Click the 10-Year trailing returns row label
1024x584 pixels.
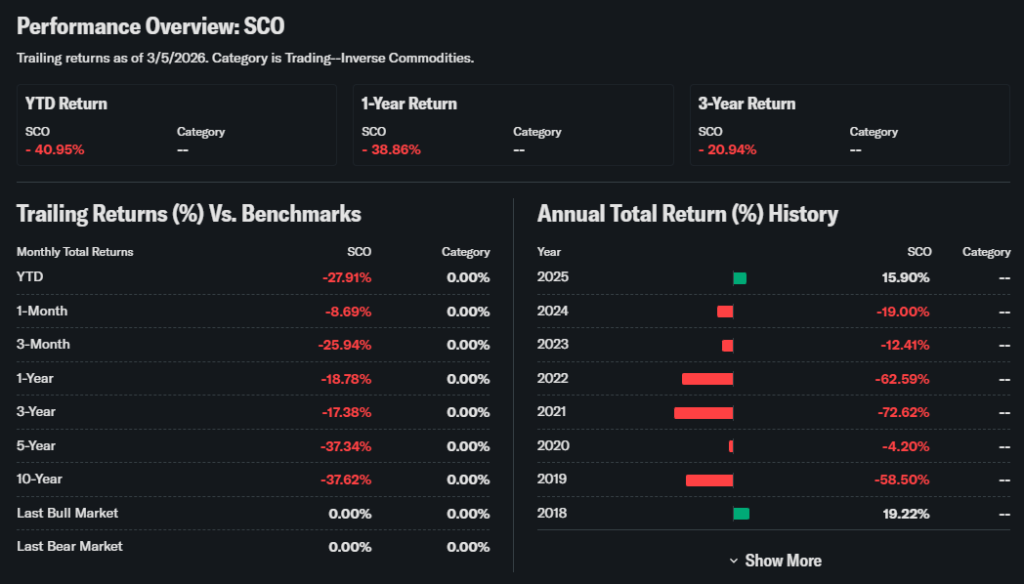tap(42, 480)
